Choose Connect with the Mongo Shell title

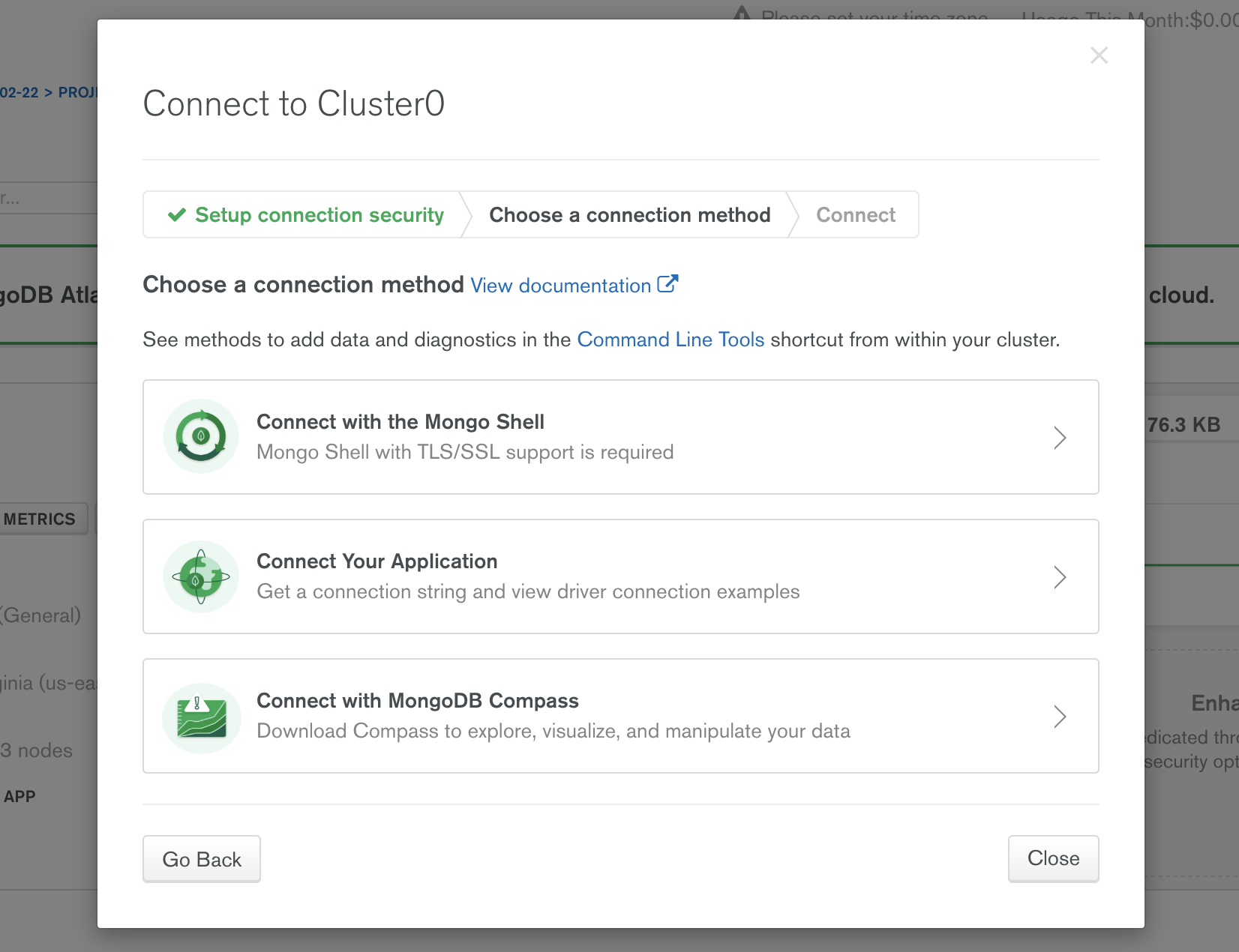tap(400, 422)
